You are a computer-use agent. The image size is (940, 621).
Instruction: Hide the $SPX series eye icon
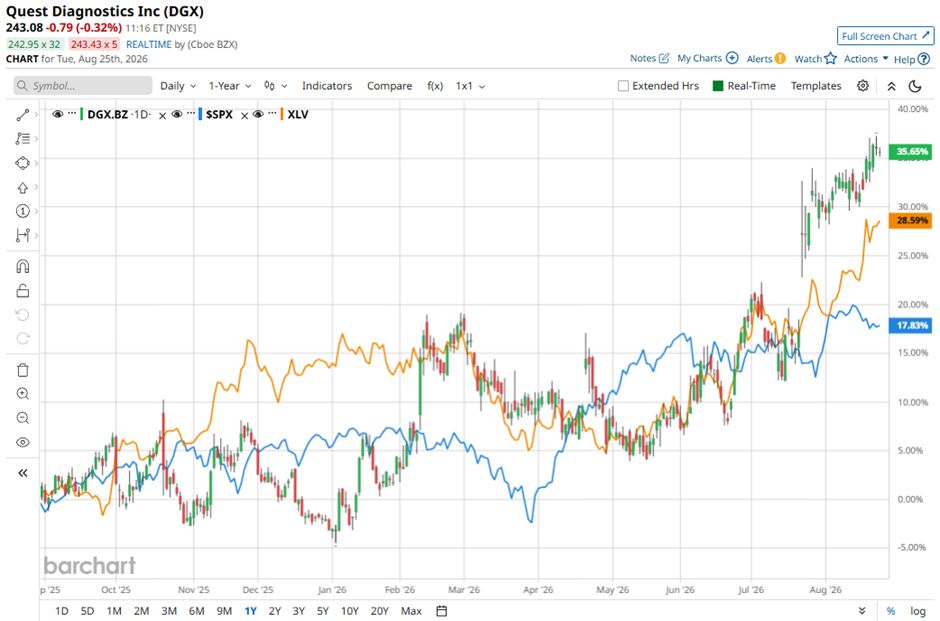point(177,114)
